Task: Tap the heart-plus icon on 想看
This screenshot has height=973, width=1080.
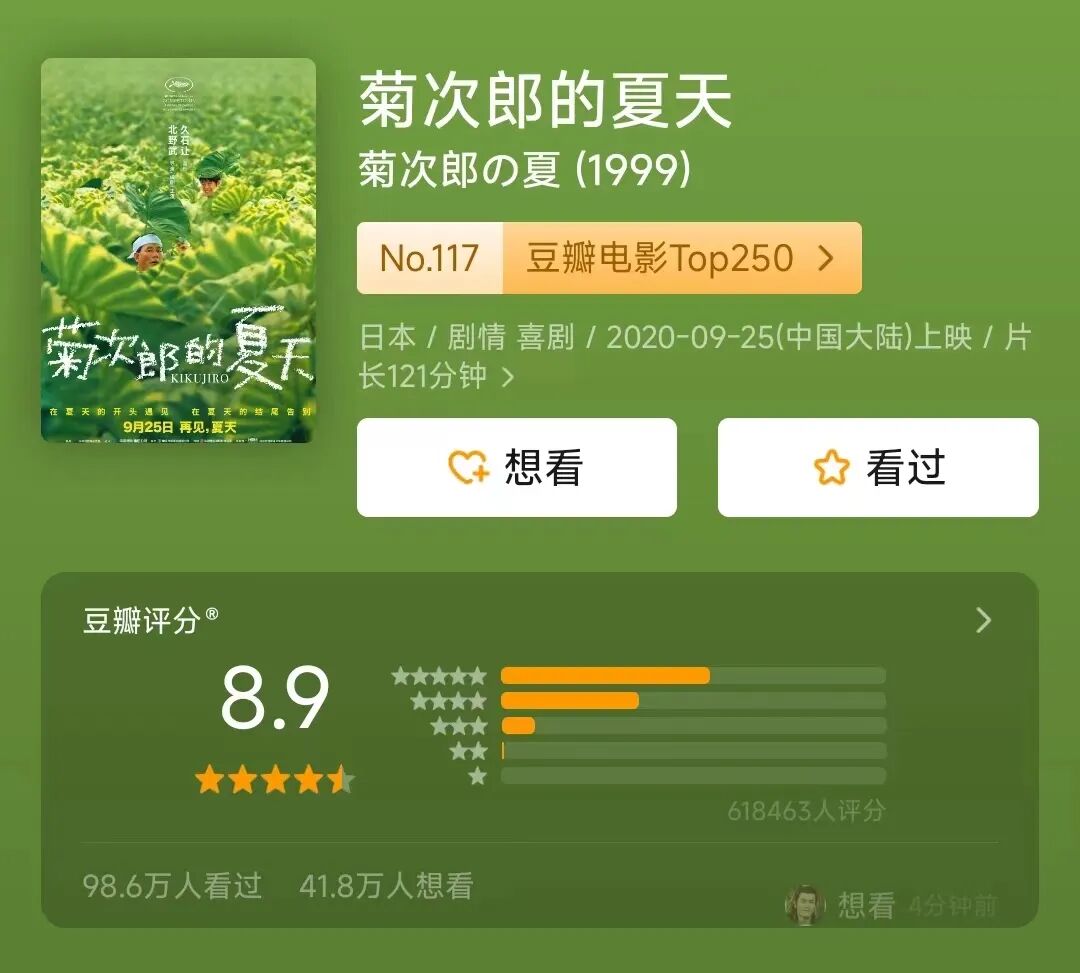Action: 468,467
